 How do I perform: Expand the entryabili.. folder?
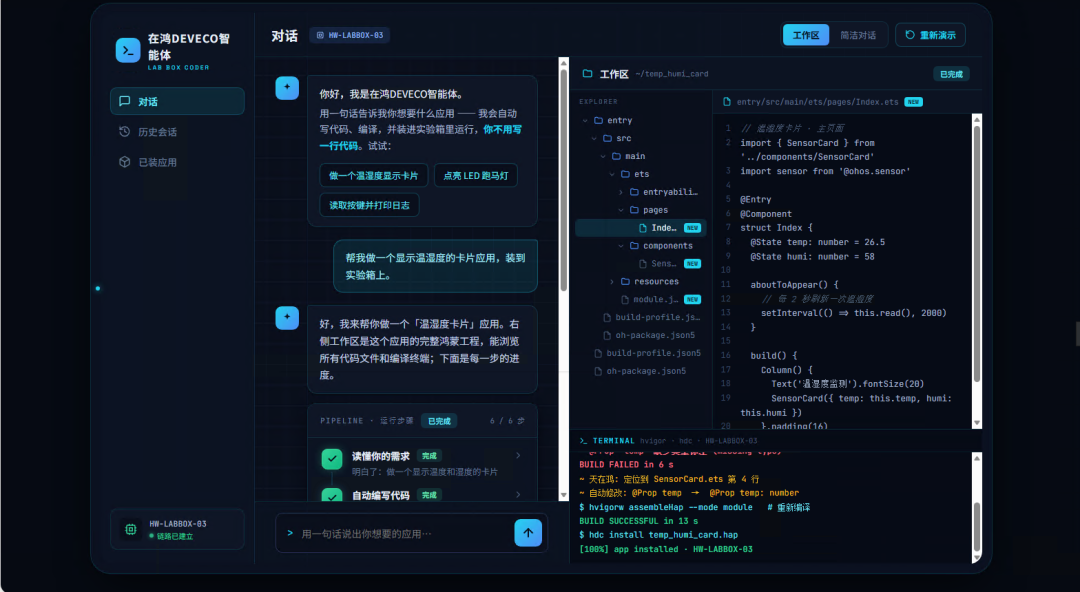click(621, 192)
